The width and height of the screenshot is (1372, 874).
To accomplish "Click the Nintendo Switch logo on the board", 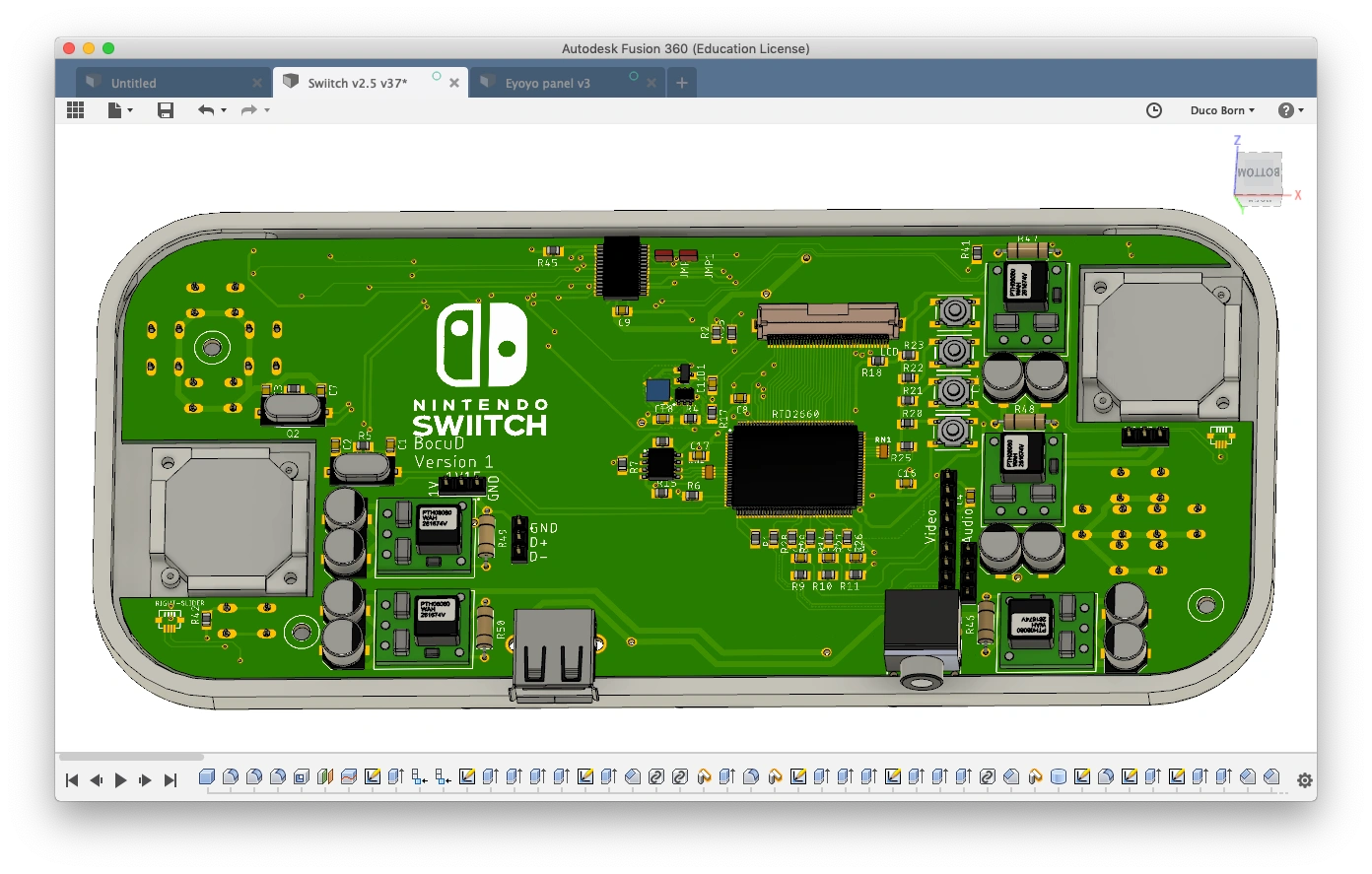I will (x=481, y=370).
